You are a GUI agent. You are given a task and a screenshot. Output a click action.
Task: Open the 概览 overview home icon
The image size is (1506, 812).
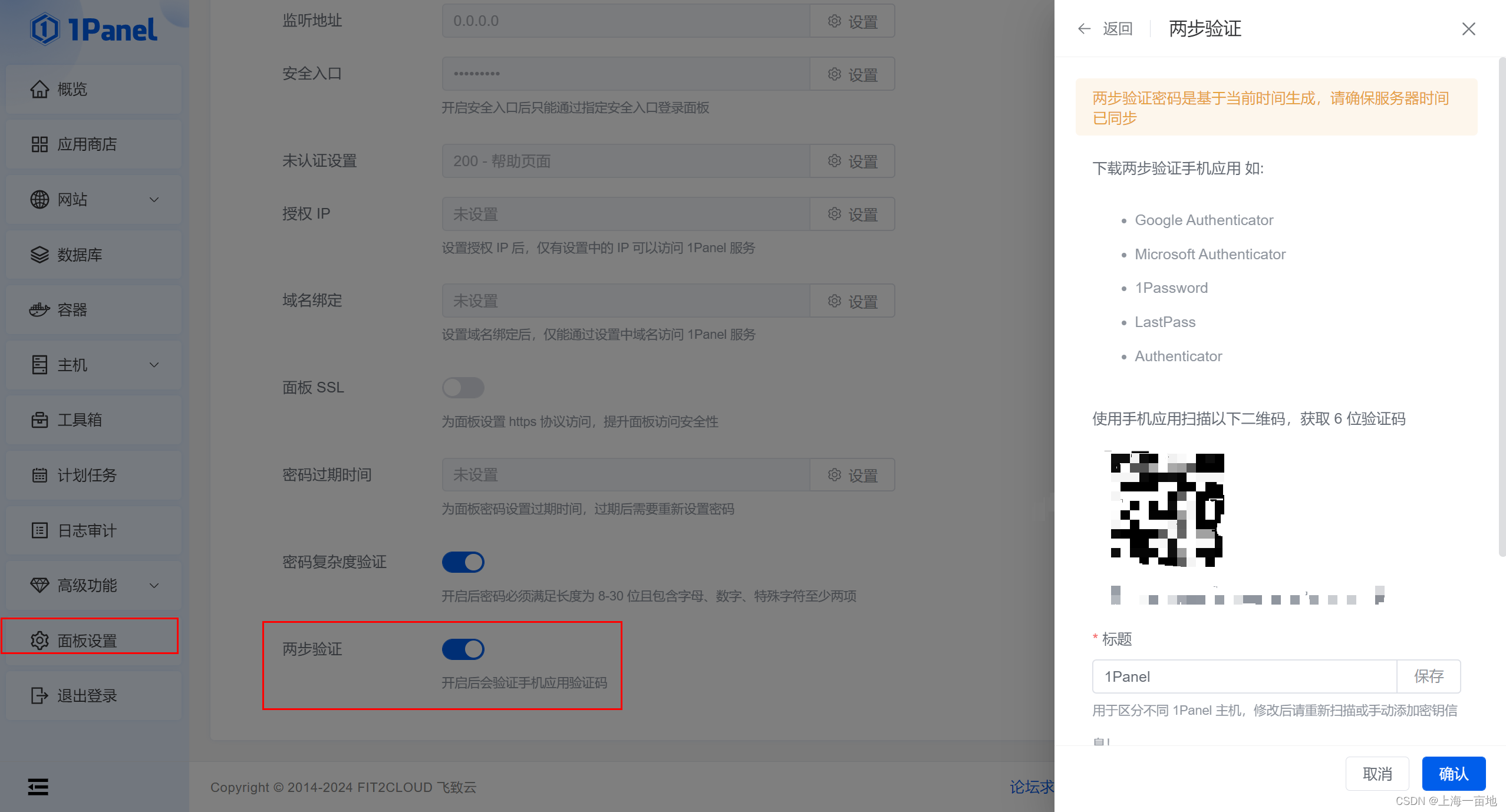(39, 89)
